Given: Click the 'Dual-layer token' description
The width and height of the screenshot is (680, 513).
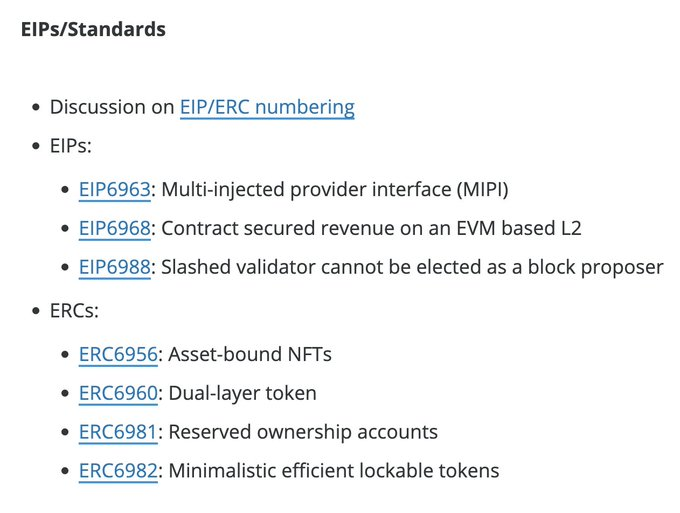Looking at the screenshot, I should click(x=242, y=394).
